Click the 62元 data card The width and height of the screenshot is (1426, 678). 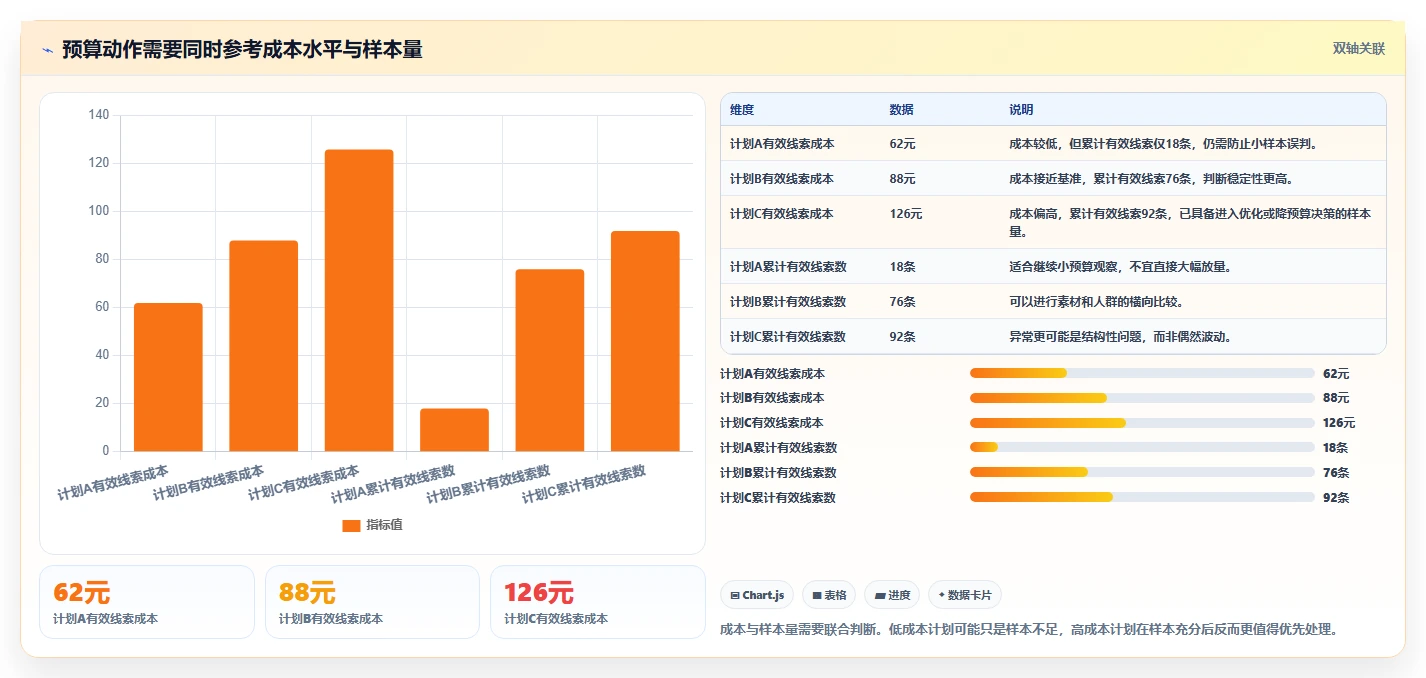click(147, 602)
